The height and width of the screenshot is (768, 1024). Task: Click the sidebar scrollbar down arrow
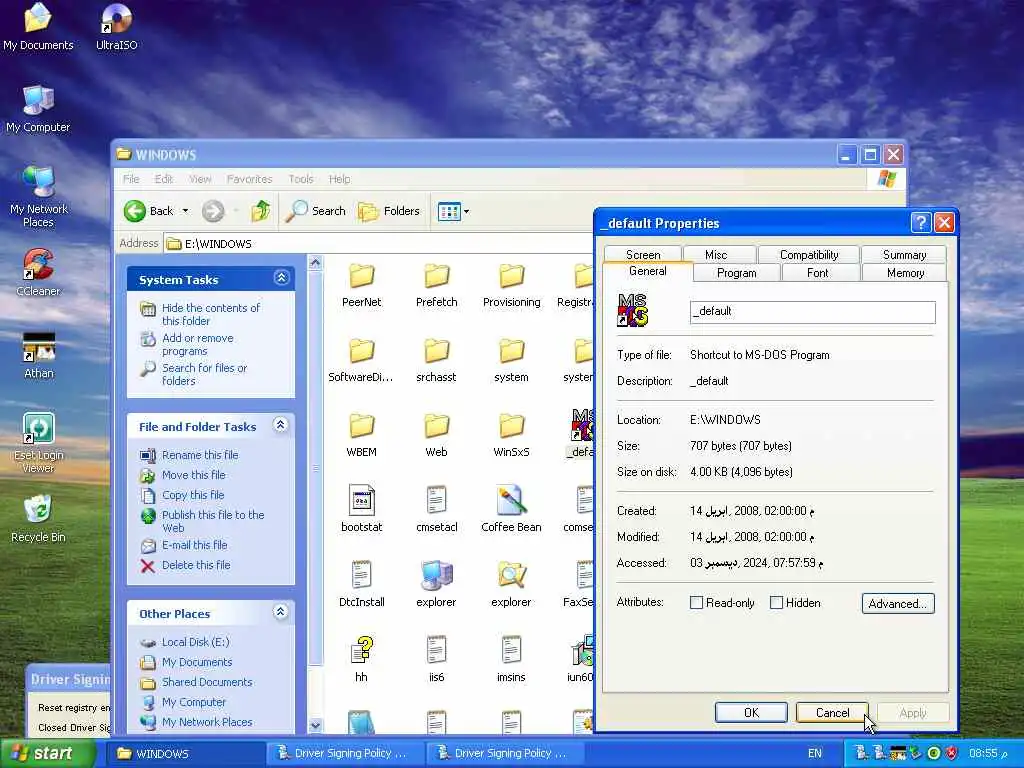coord(315,726)
